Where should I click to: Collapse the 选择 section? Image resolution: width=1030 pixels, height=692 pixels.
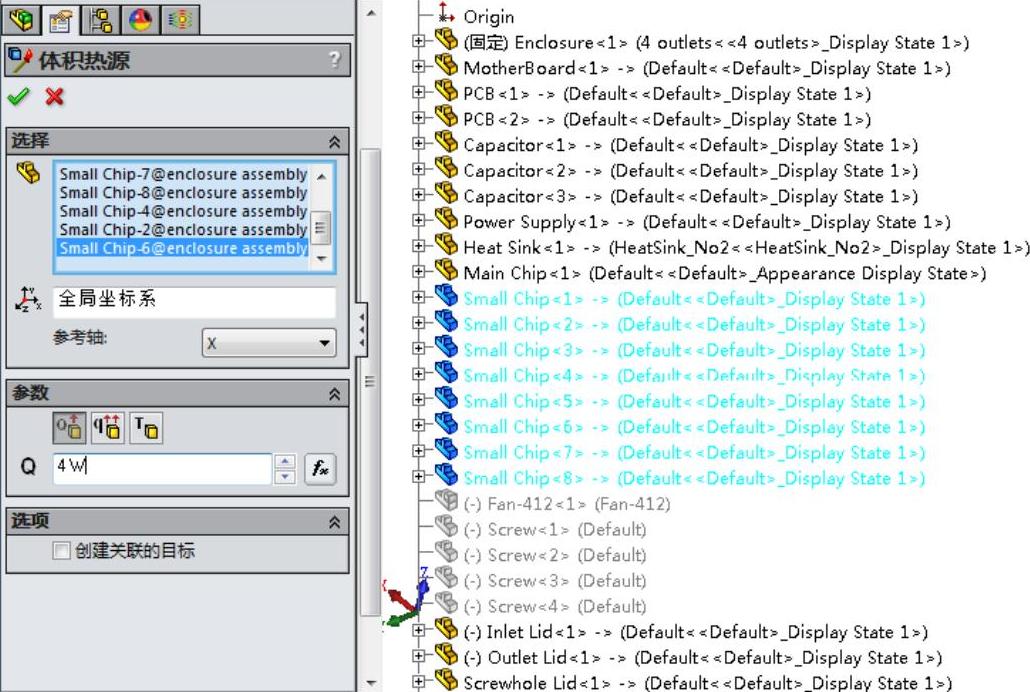pyautogui.click(x=334, y=142)
